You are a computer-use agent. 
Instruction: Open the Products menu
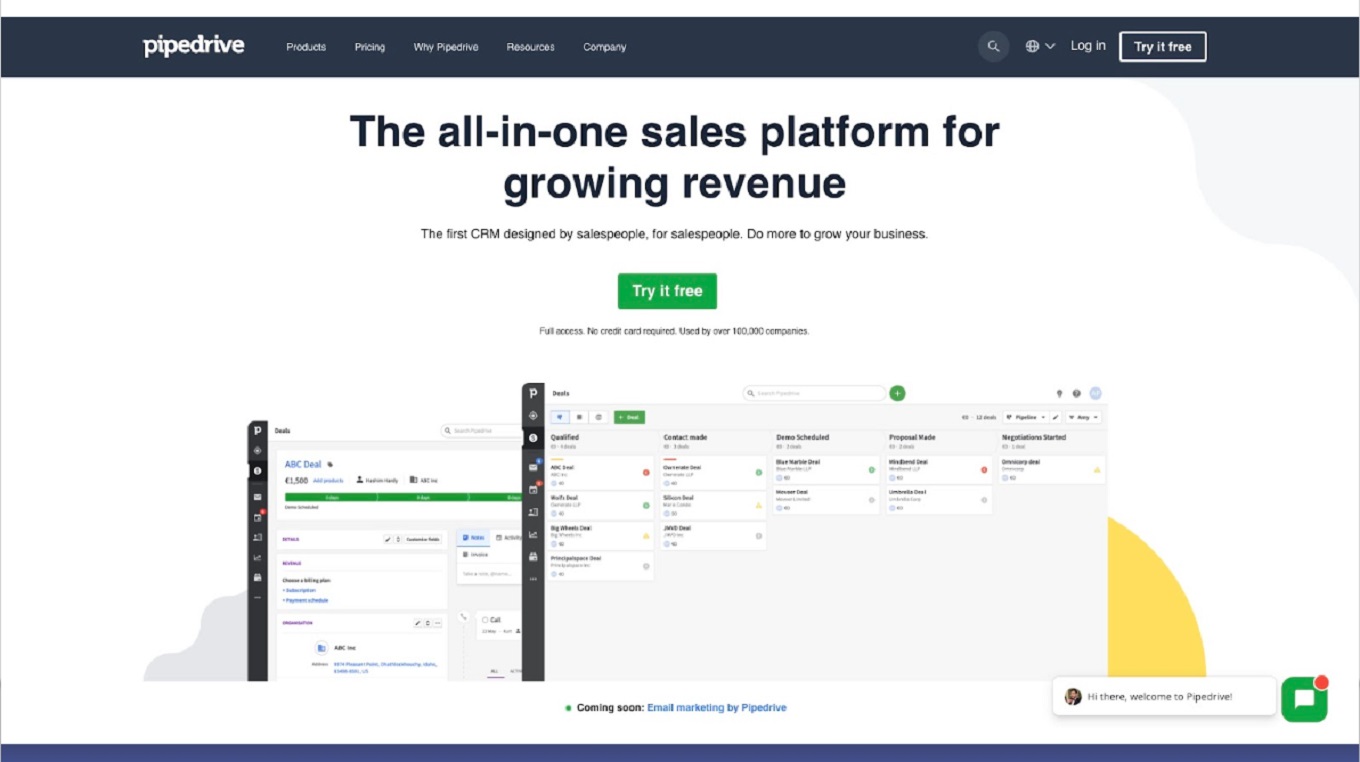pos(306,47)
